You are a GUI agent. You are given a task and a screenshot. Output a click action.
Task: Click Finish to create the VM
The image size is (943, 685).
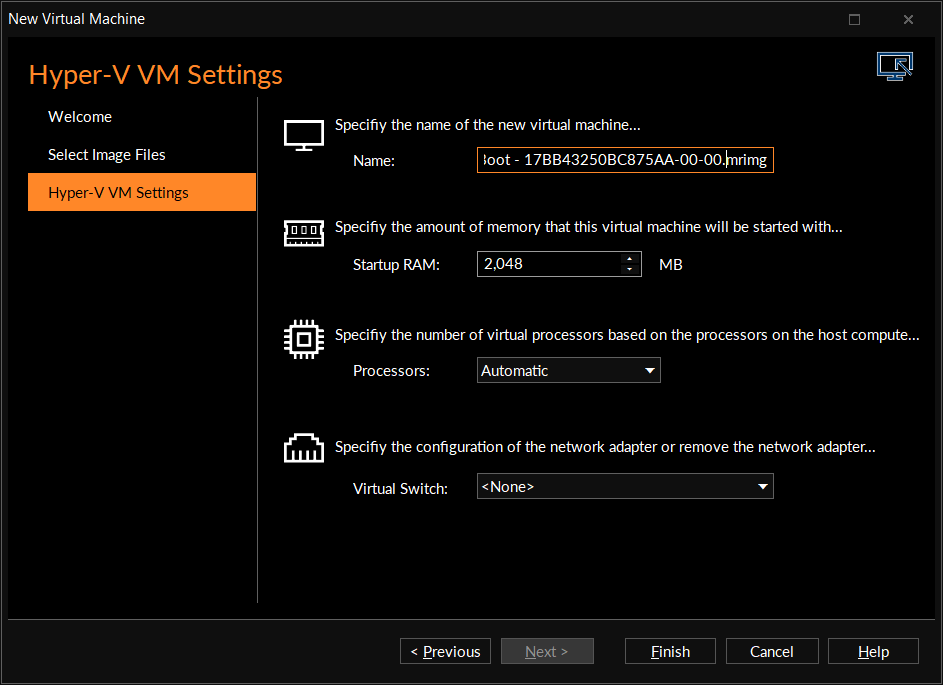coord(670,651)
